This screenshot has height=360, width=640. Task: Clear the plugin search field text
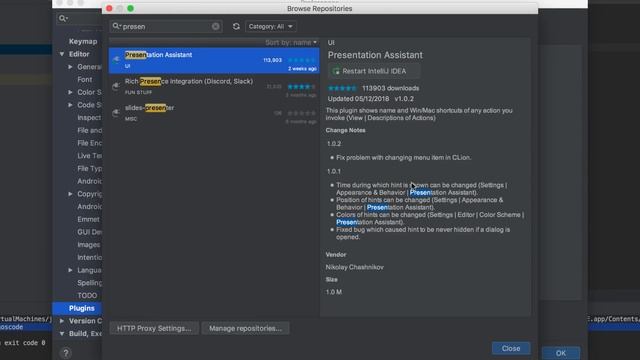point(216,27)
